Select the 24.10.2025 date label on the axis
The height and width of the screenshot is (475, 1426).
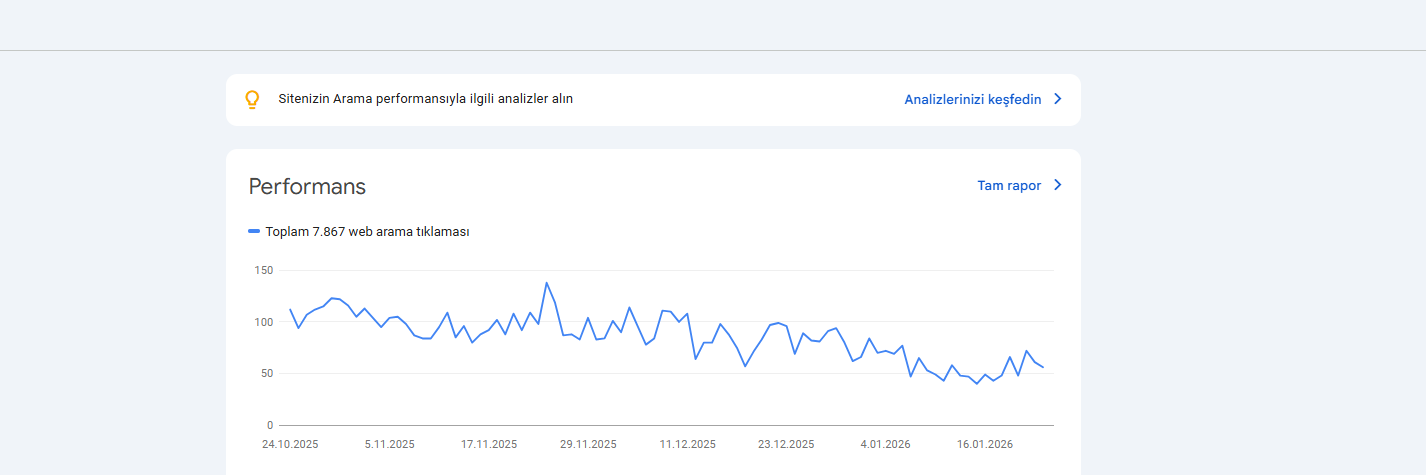tap(290, 445)
